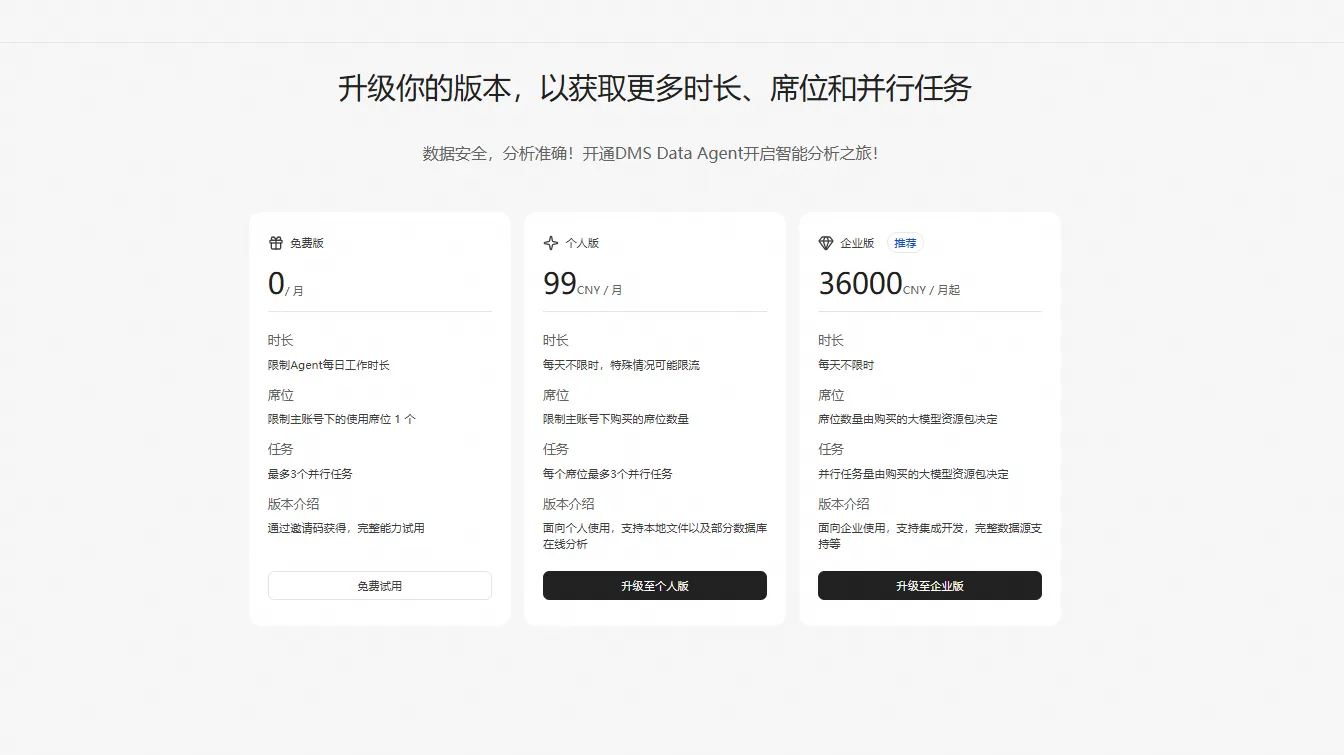Screen dimensions: 1344x755
Task: Click text 席位数量由购买的大模型资源包决定
Action: coord(908,419)
